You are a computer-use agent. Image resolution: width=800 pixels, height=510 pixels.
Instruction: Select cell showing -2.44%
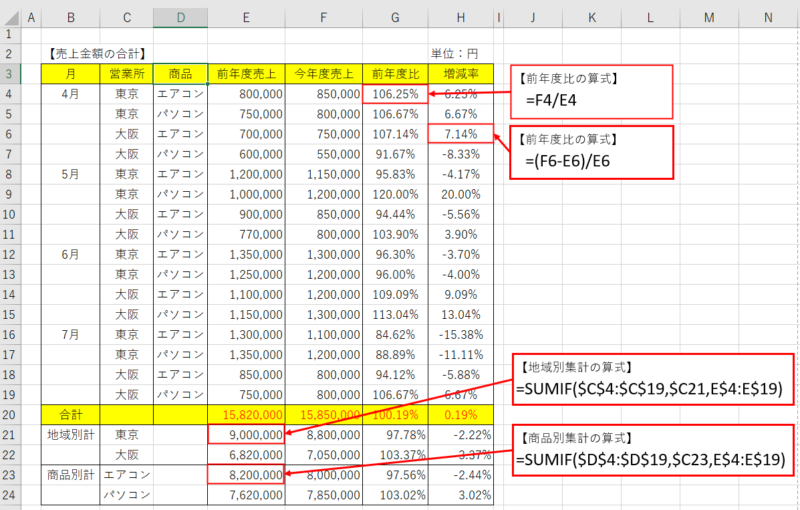tap(461, 475)
